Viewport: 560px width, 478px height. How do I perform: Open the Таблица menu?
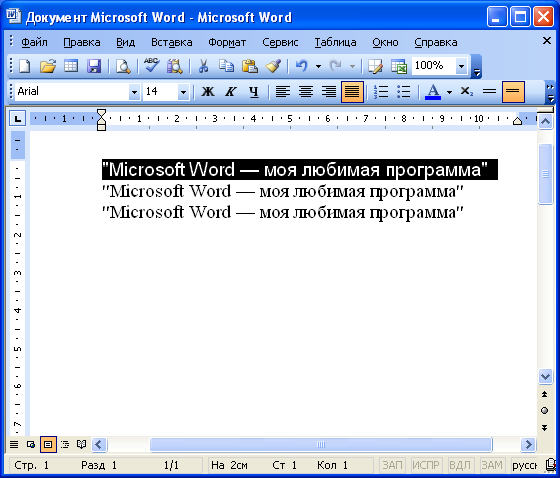[x=335, y=42]
